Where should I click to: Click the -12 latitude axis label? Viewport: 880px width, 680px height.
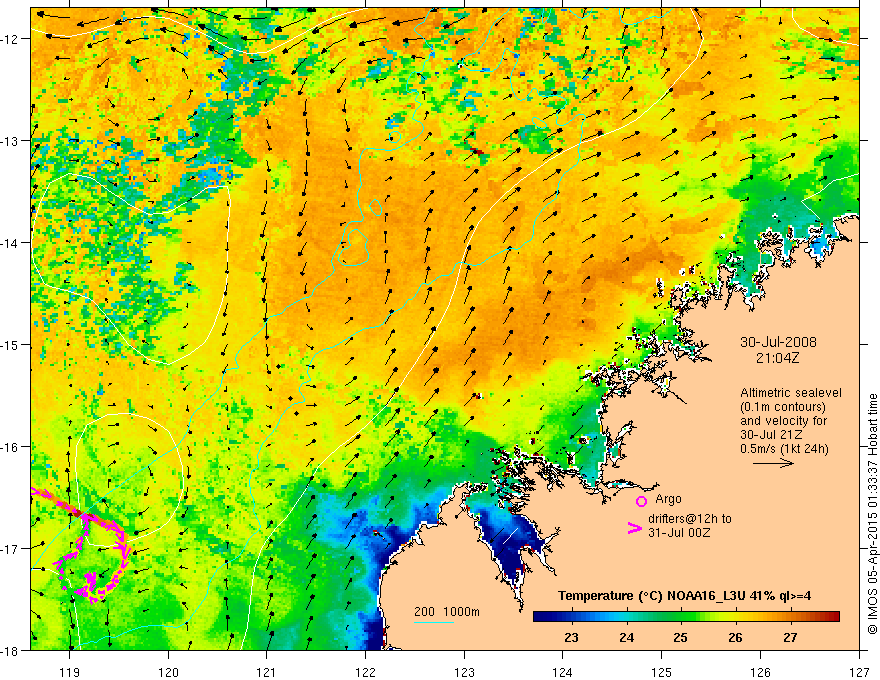click(x=11, y=39)
